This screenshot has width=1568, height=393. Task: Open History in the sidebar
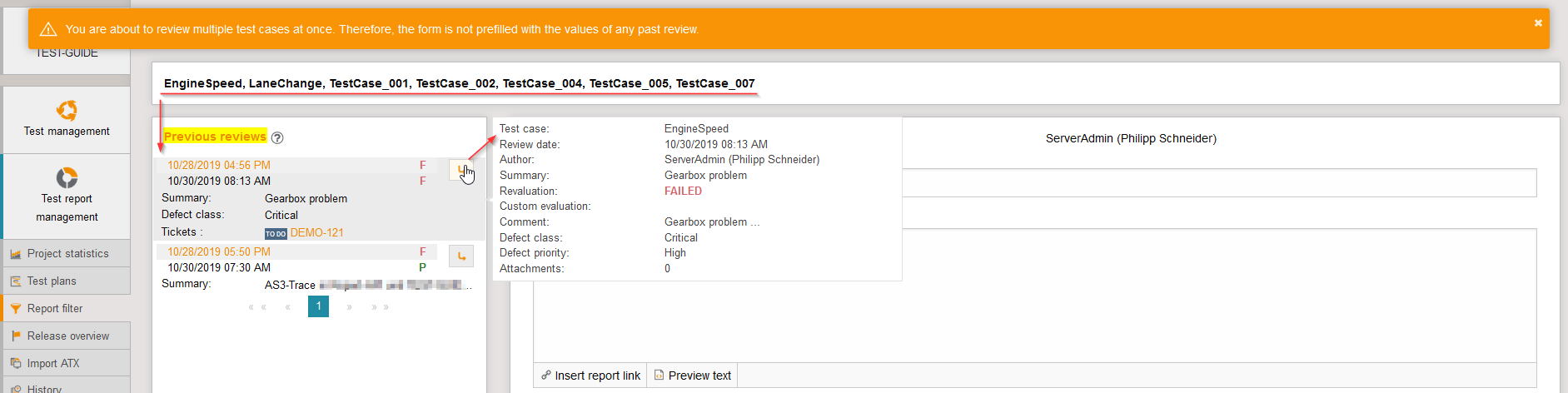click(x=44, y=388)
